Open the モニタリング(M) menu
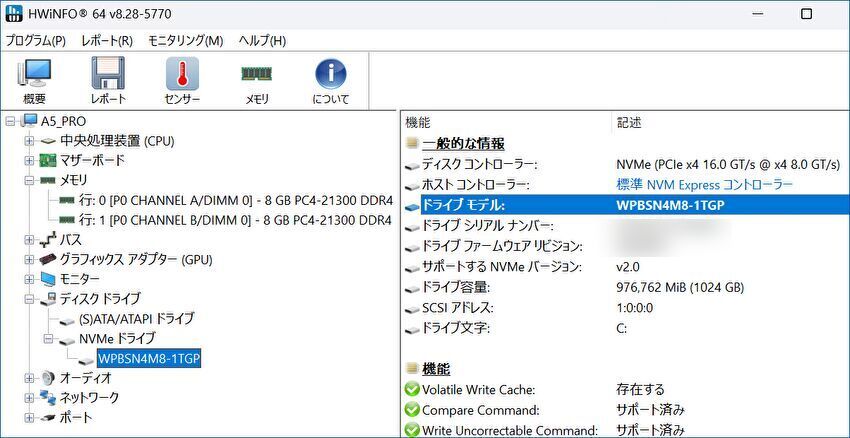Viewport: 850px width, 438px height. (x=185, y=40)
